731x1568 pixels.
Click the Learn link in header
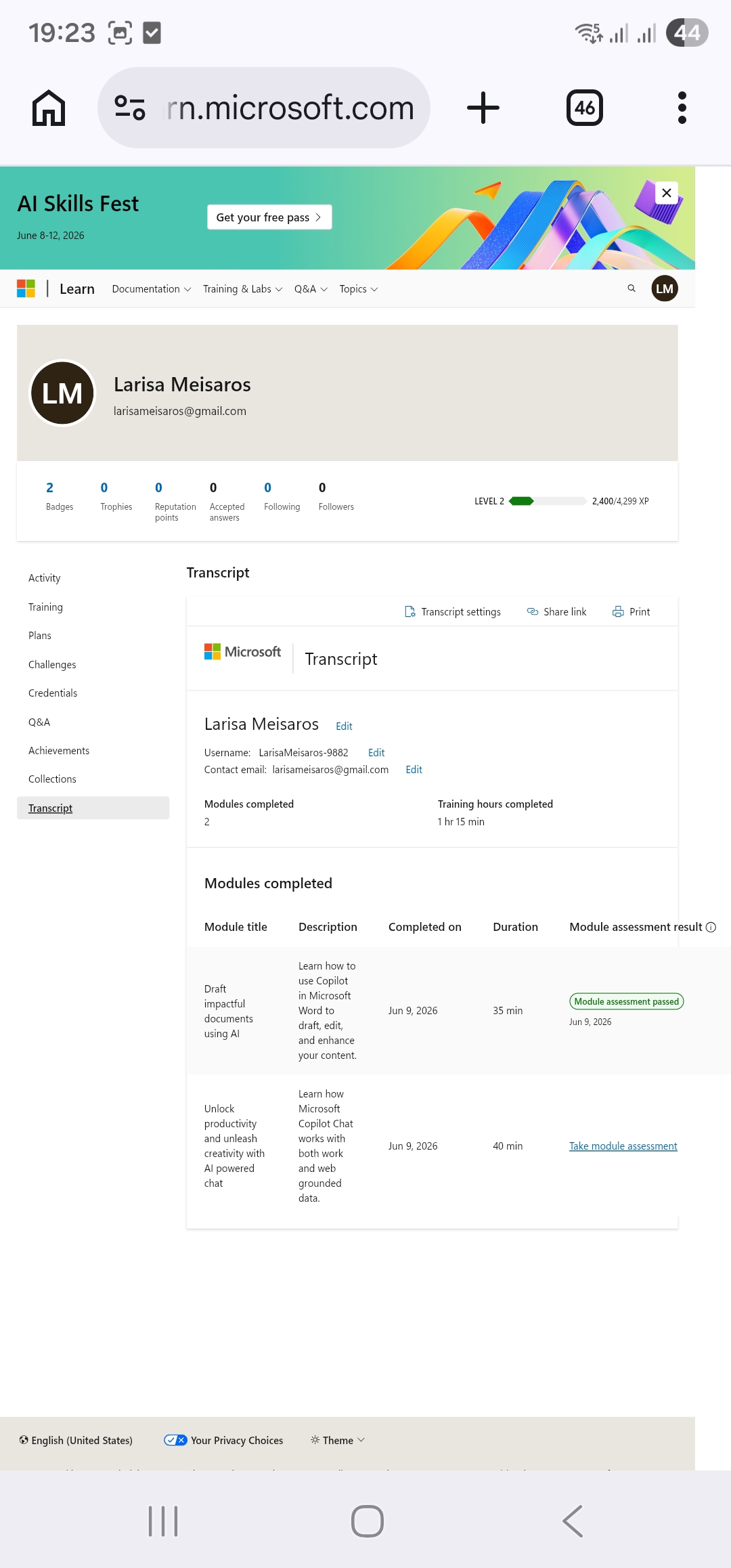[x=77, y=289]
